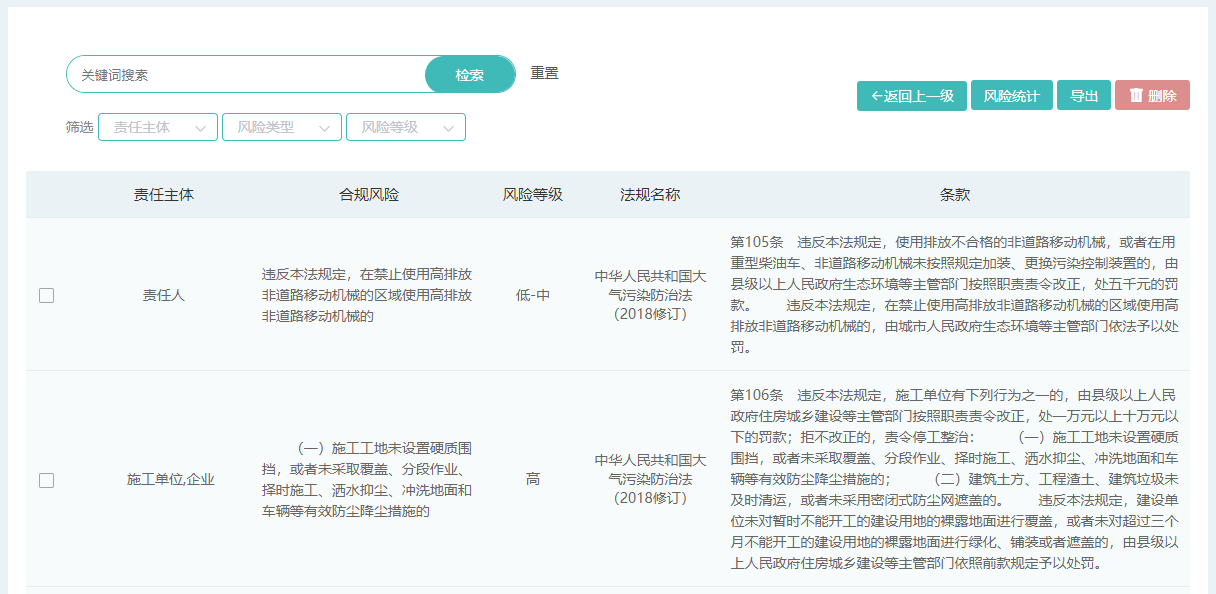The width and height of the screenshot is (1216, 594).
Task: Click the 法规名称 column header
Action: pos(650,195)
